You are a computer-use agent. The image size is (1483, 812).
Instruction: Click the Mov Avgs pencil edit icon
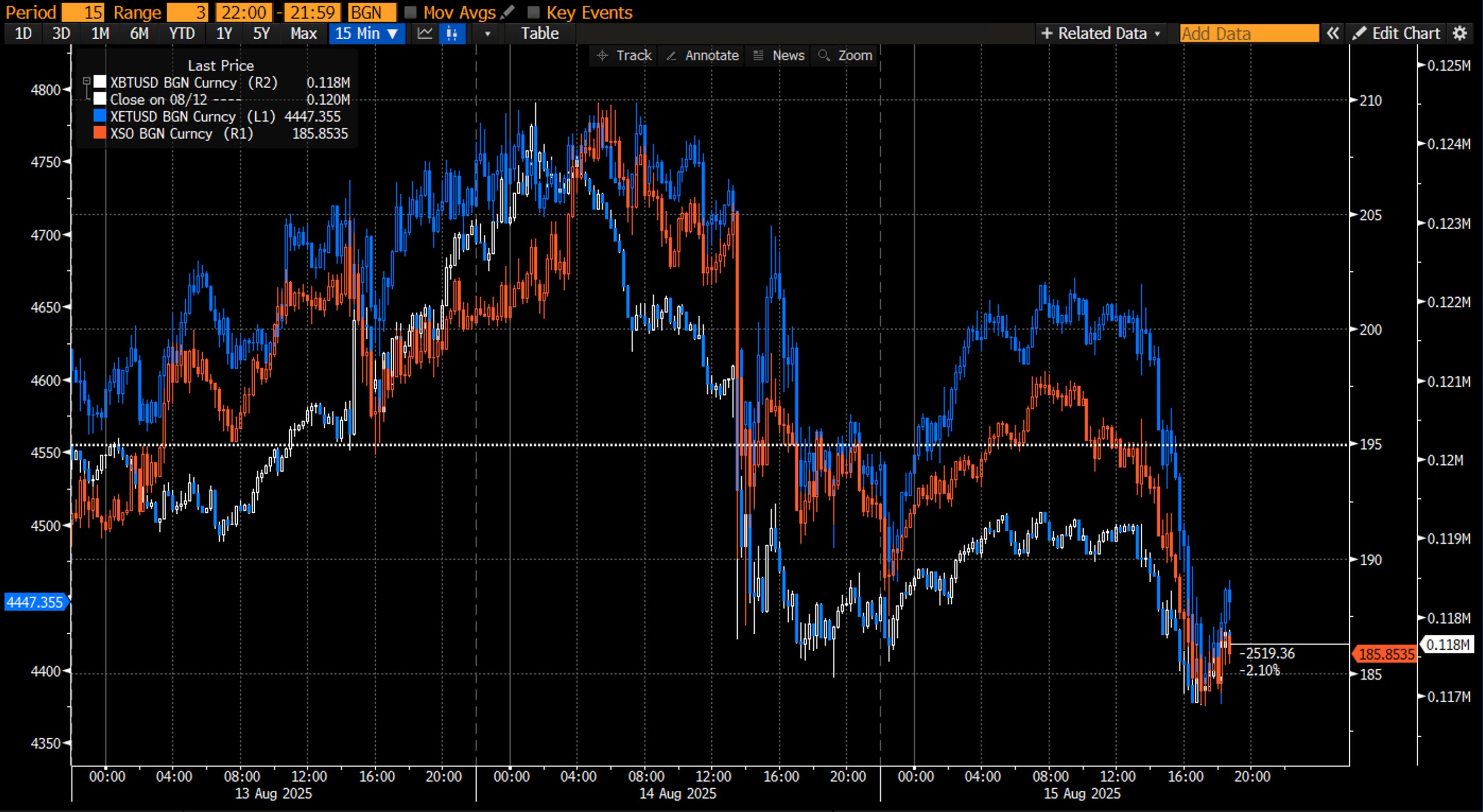(507, 12)
